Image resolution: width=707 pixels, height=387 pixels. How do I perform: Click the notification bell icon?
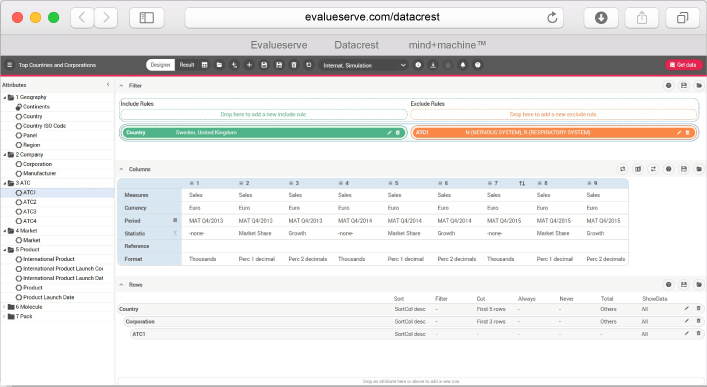click(463, 65)
